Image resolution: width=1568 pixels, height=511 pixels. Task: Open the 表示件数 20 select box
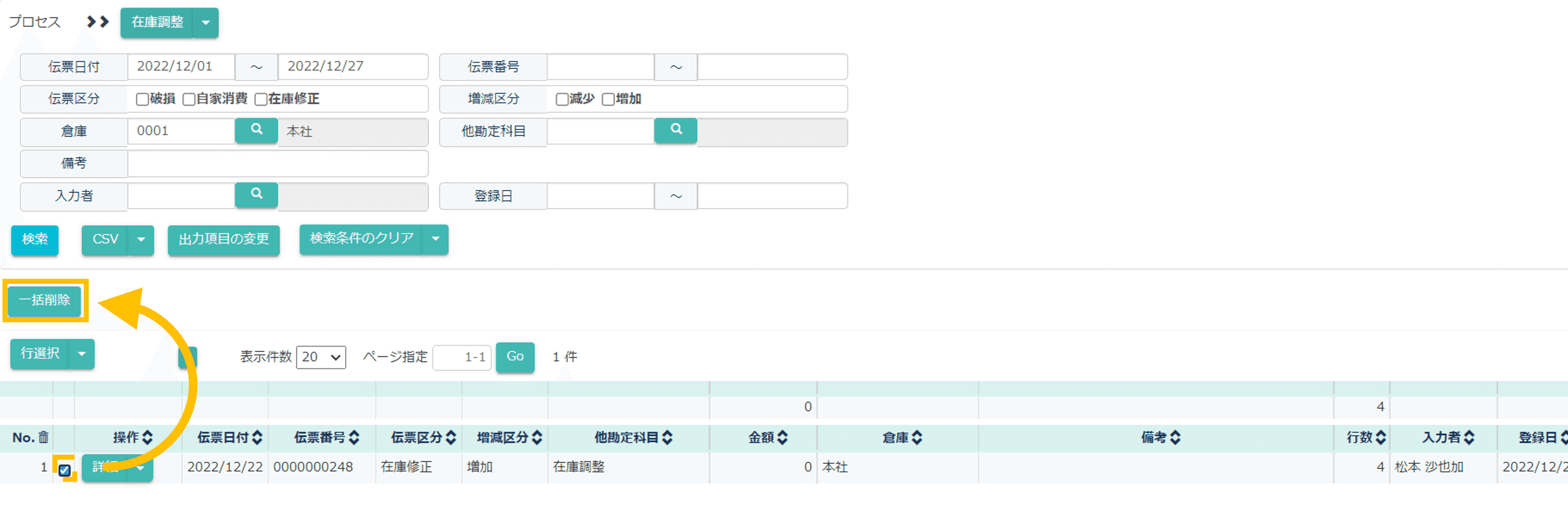pos(321,357)
